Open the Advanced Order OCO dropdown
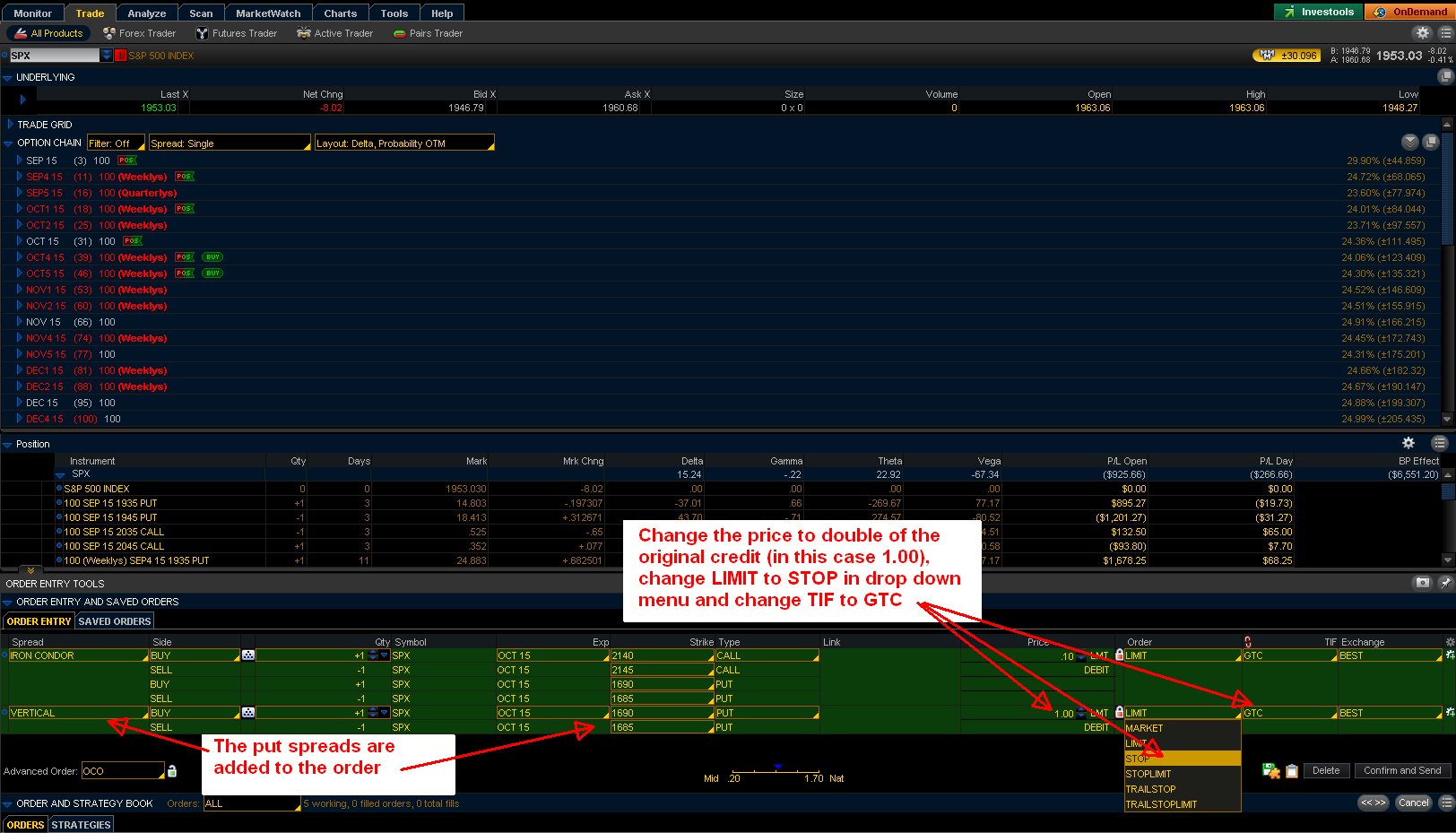This screenshot has height=833, width=1456. click(x=123, y=771)
